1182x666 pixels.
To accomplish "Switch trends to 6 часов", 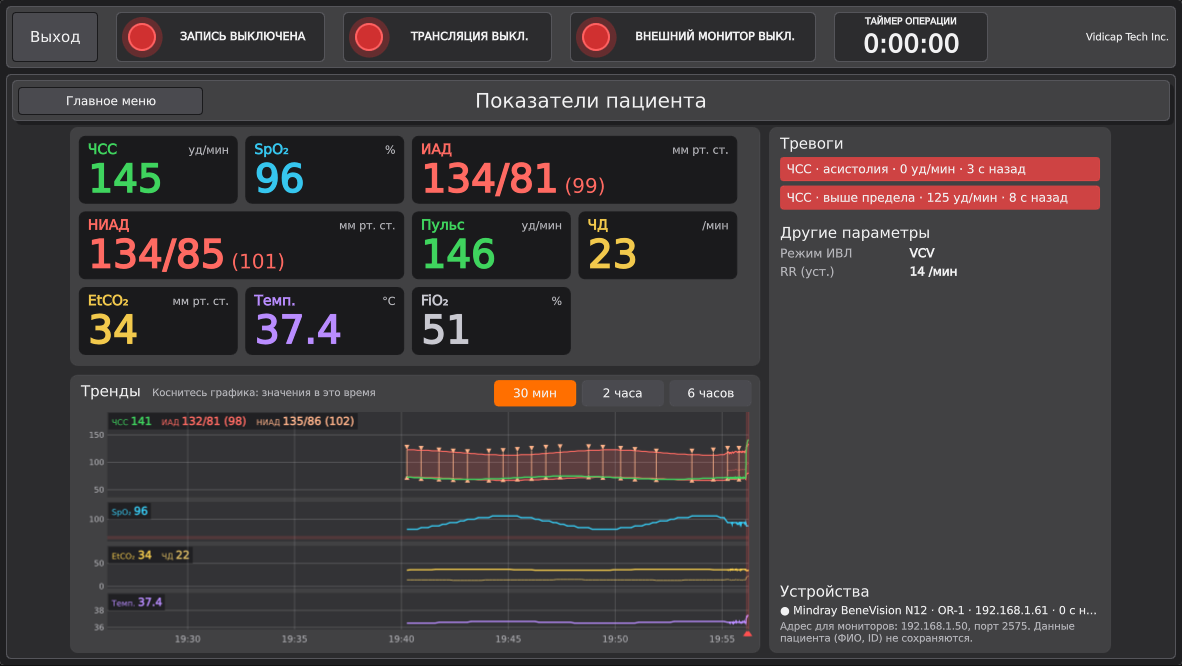I will point(710,393).
